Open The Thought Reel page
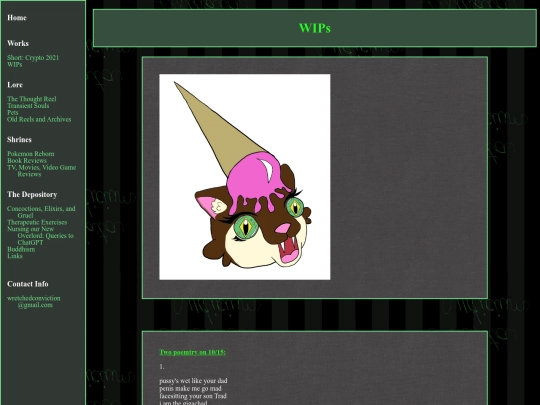This screenshot has height=405, width=540. (32, 99)
